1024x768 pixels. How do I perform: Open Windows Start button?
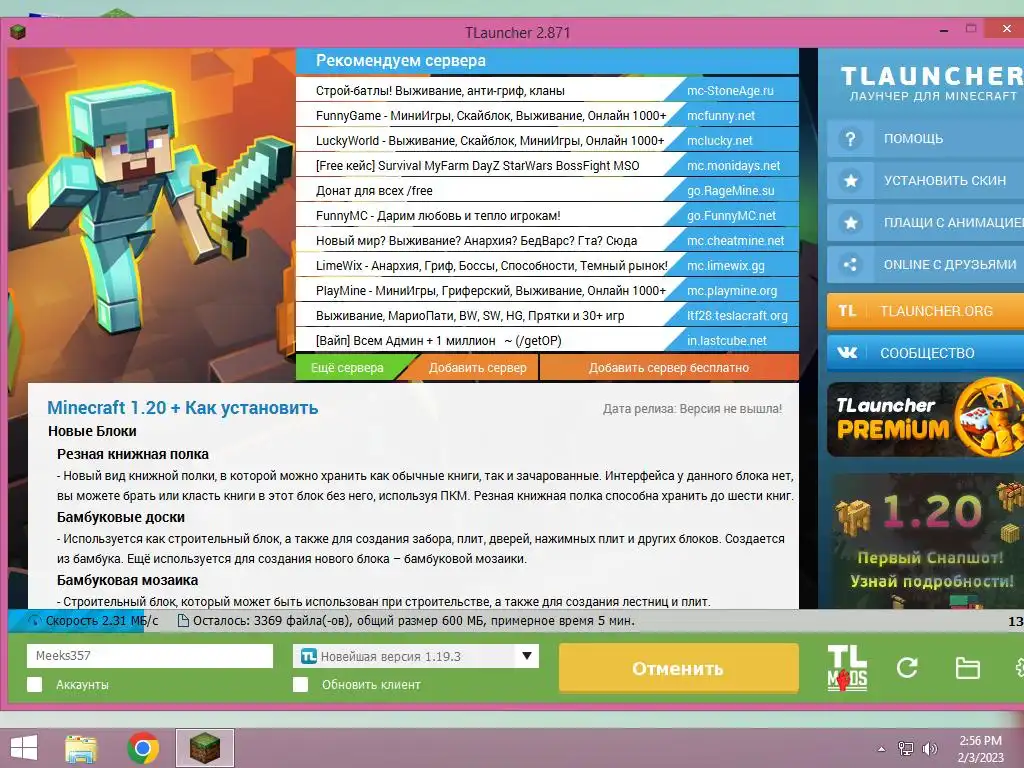coord(24,748)
